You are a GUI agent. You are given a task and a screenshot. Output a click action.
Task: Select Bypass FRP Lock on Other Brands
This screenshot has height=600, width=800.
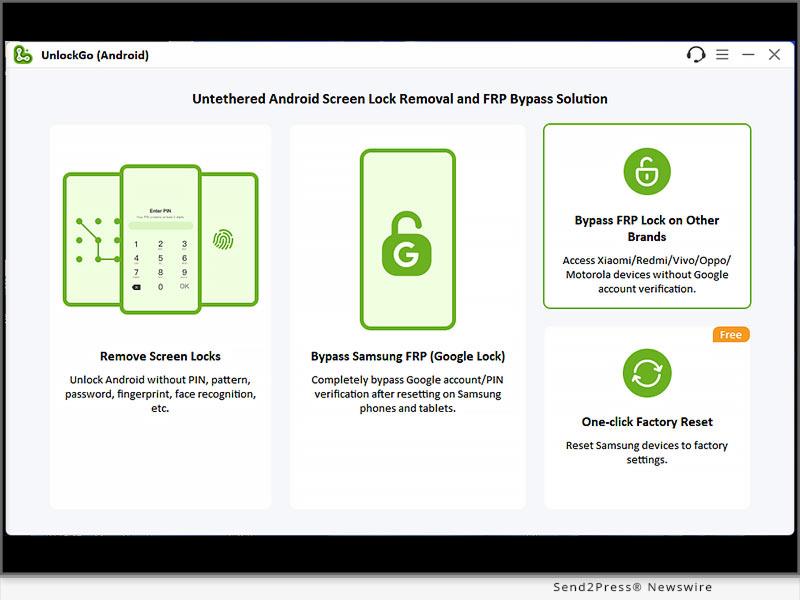pyautogui.click(x=647, y=229)
